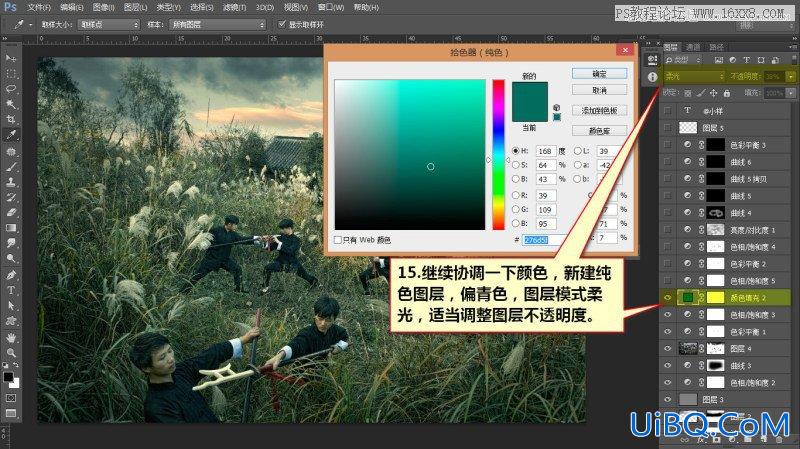Screen dimensions: 800x449
Task: Open the layer blend mode 柔光 dropdown
Action: tap(694, 77)
